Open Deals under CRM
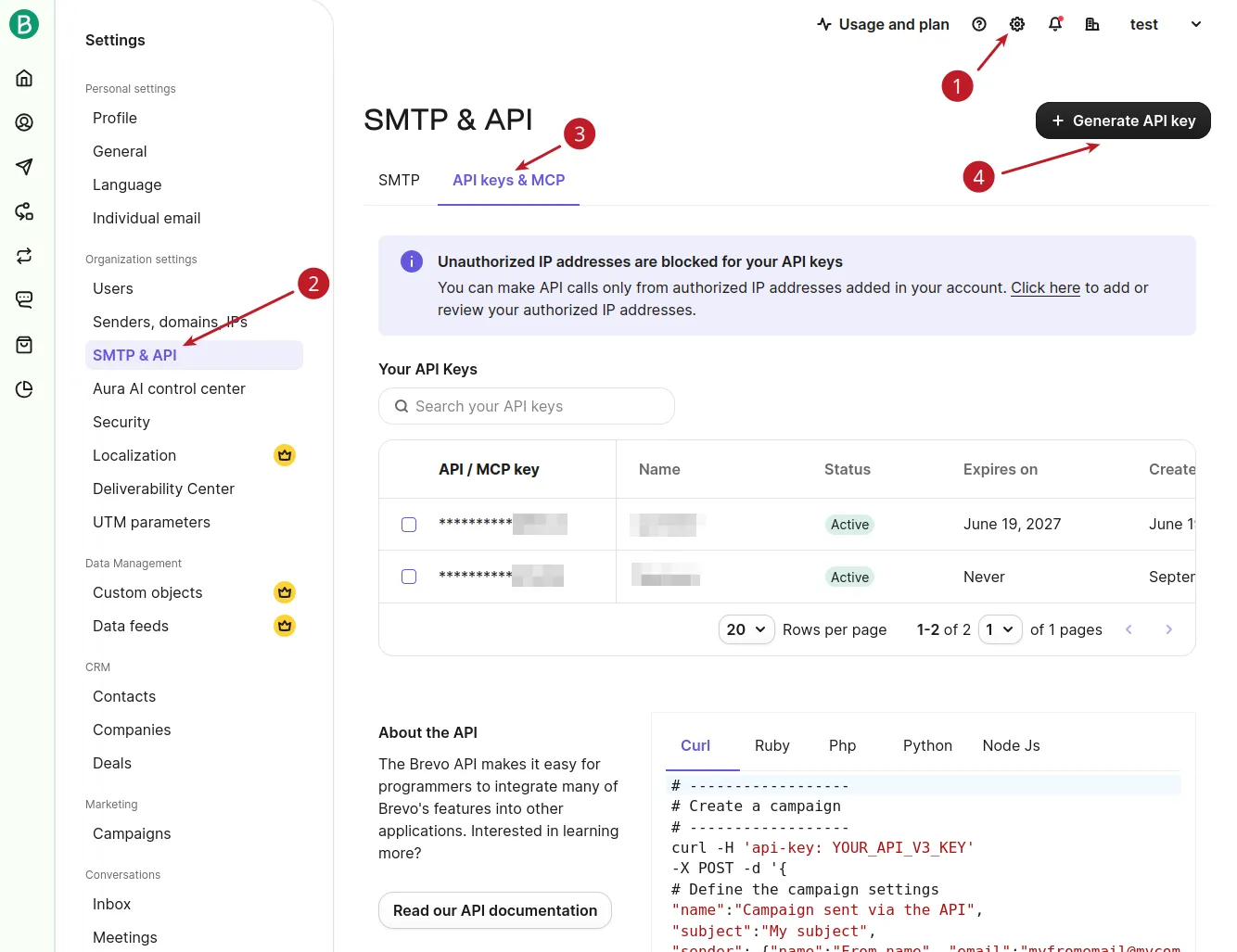 click(112, 763)
